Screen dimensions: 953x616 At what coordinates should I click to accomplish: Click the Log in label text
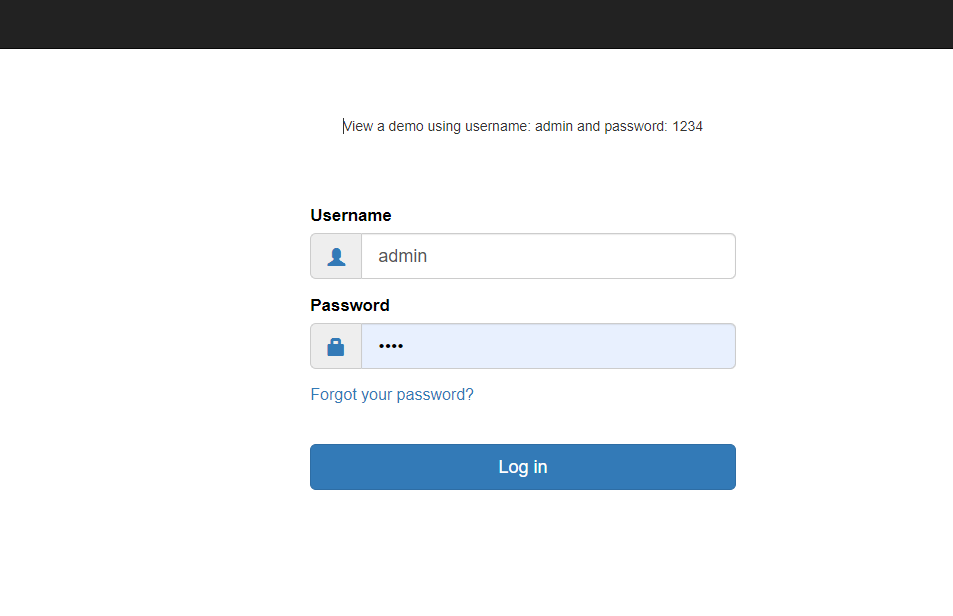(x=523, y=467)
